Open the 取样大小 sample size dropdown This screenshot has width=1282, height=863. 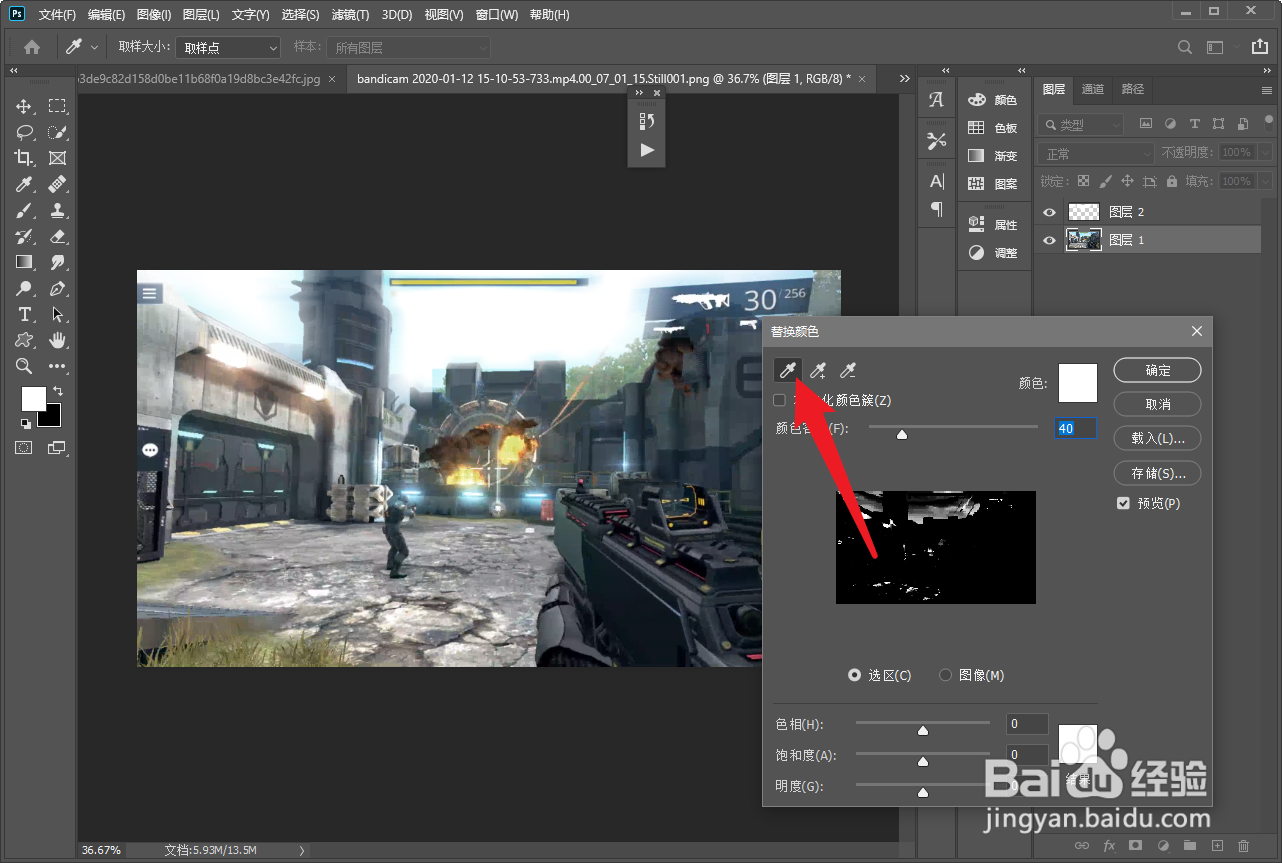click(228, 47)
